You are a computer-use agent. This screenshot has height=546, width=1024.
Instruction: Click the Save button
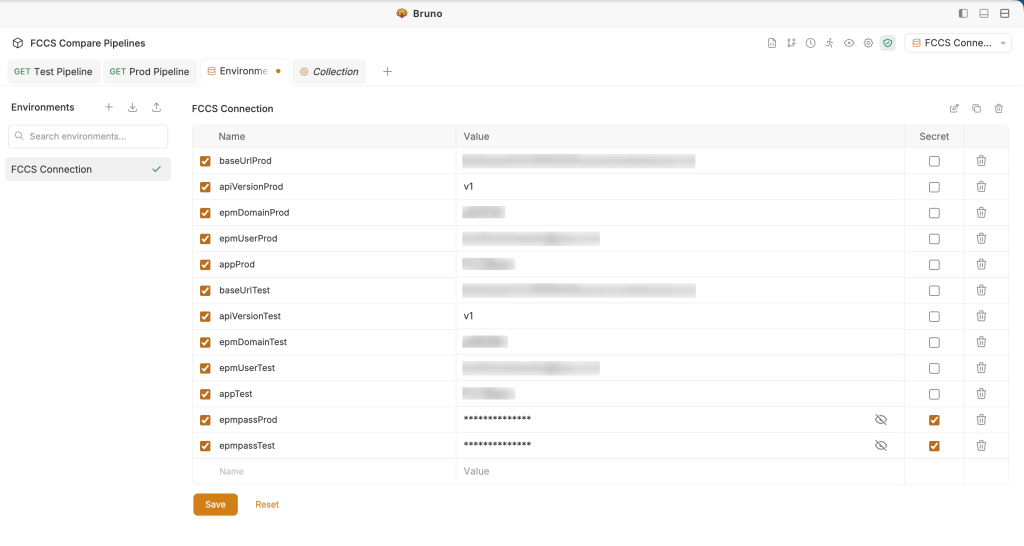[x=216, y=504]
